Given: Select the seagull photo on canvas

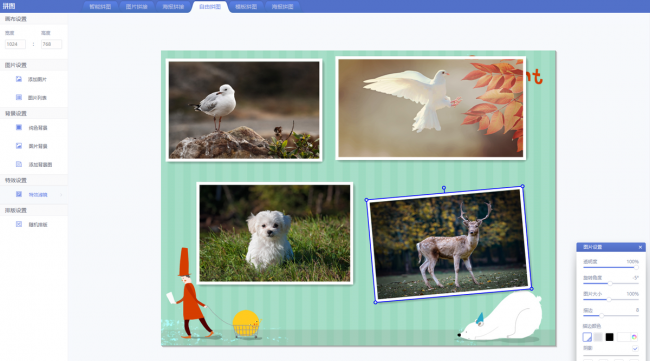Looking at the screenshot, I should point(244,110).
